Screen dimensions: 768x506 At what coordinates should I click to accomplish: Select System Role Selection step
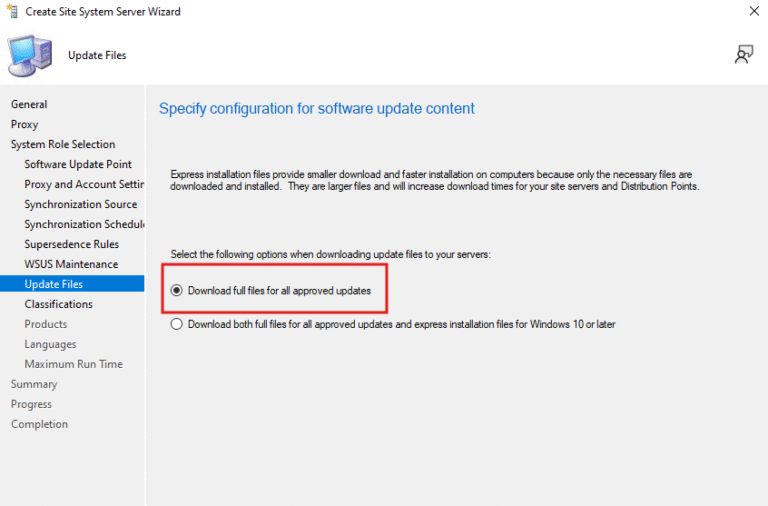[x=63, y=144]
